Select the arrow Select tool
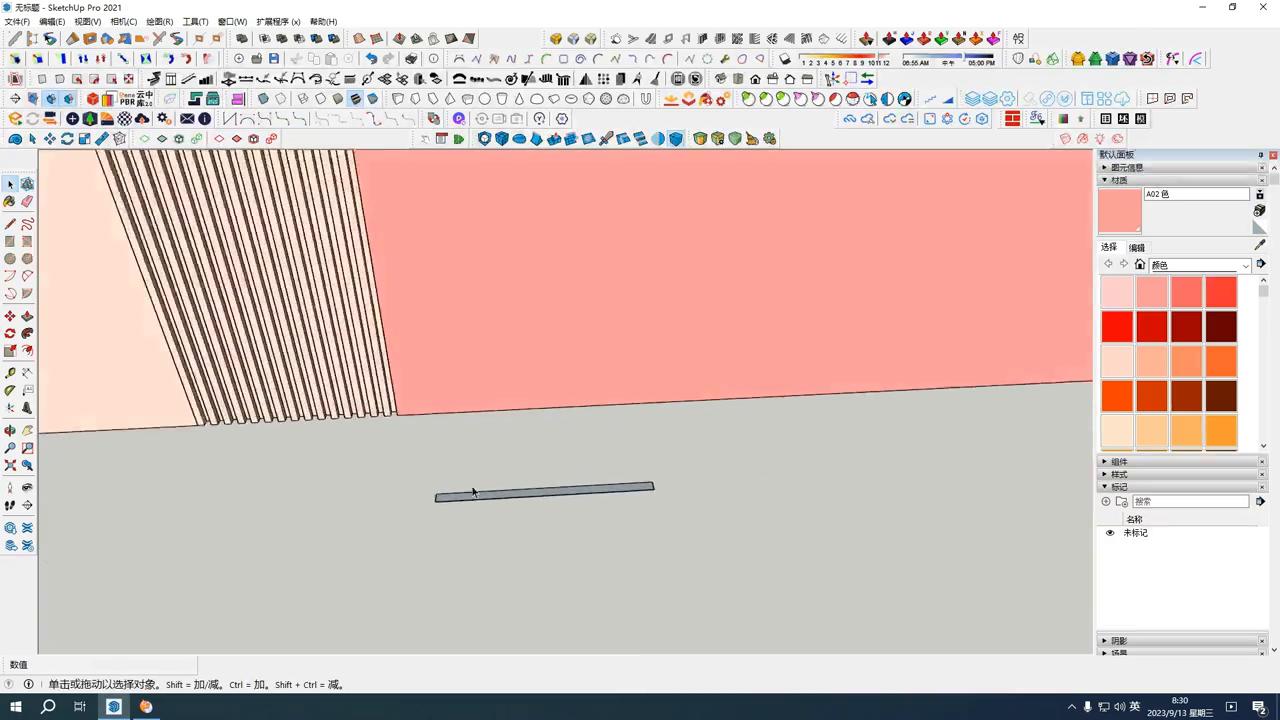Screen dimensions: 1280x720 tap(10, 183)
